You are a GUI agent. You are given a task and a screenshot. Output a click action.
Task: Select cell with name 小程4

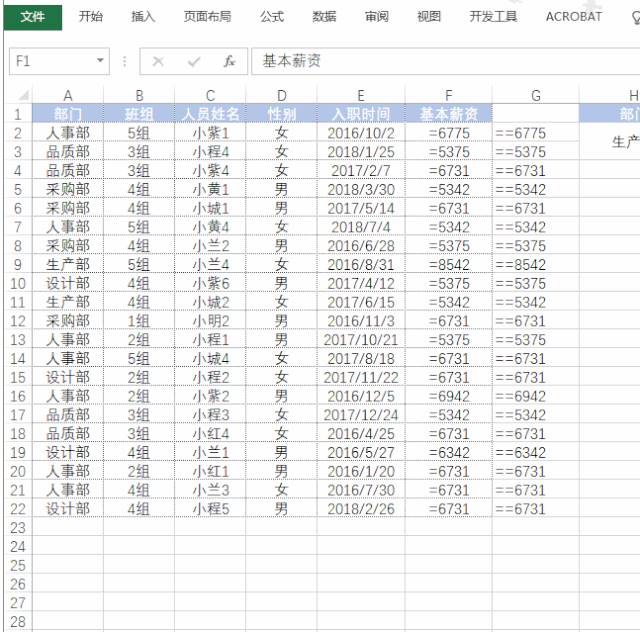pos(210,151)
